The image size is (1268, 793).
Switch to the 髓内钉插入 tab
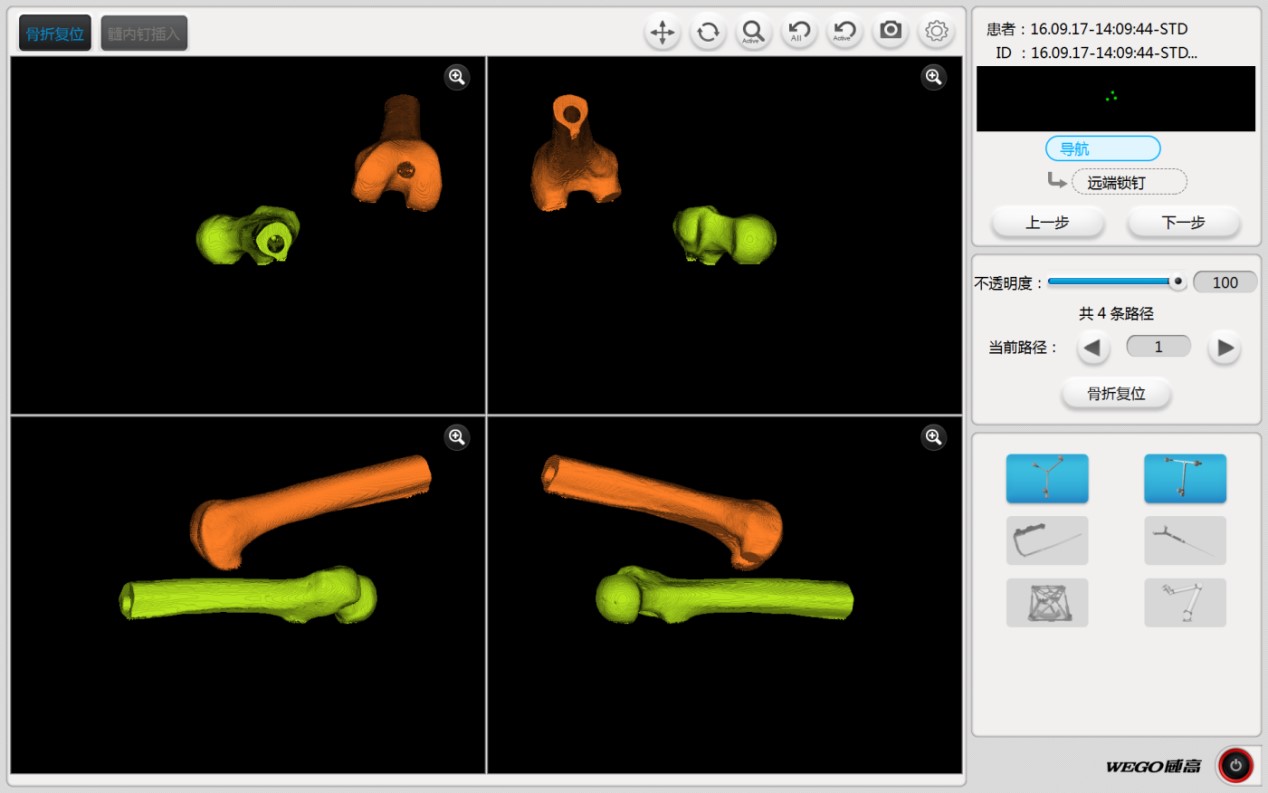point(144,33)
